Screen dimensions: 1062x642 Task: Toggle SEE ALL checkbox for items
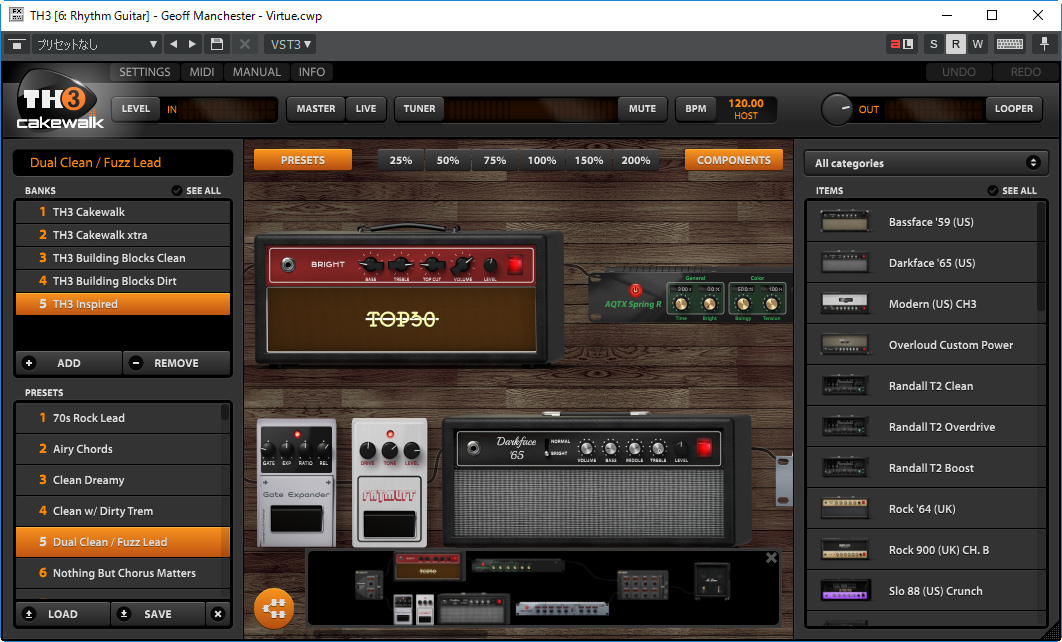tap(993, 190)
